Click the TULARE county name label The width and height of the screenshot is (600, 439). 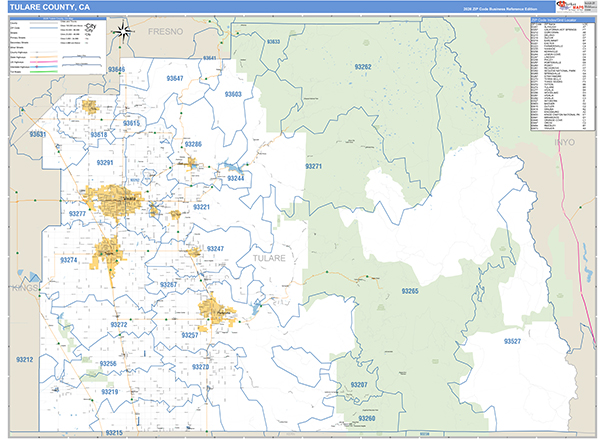[x=268, y=258]
